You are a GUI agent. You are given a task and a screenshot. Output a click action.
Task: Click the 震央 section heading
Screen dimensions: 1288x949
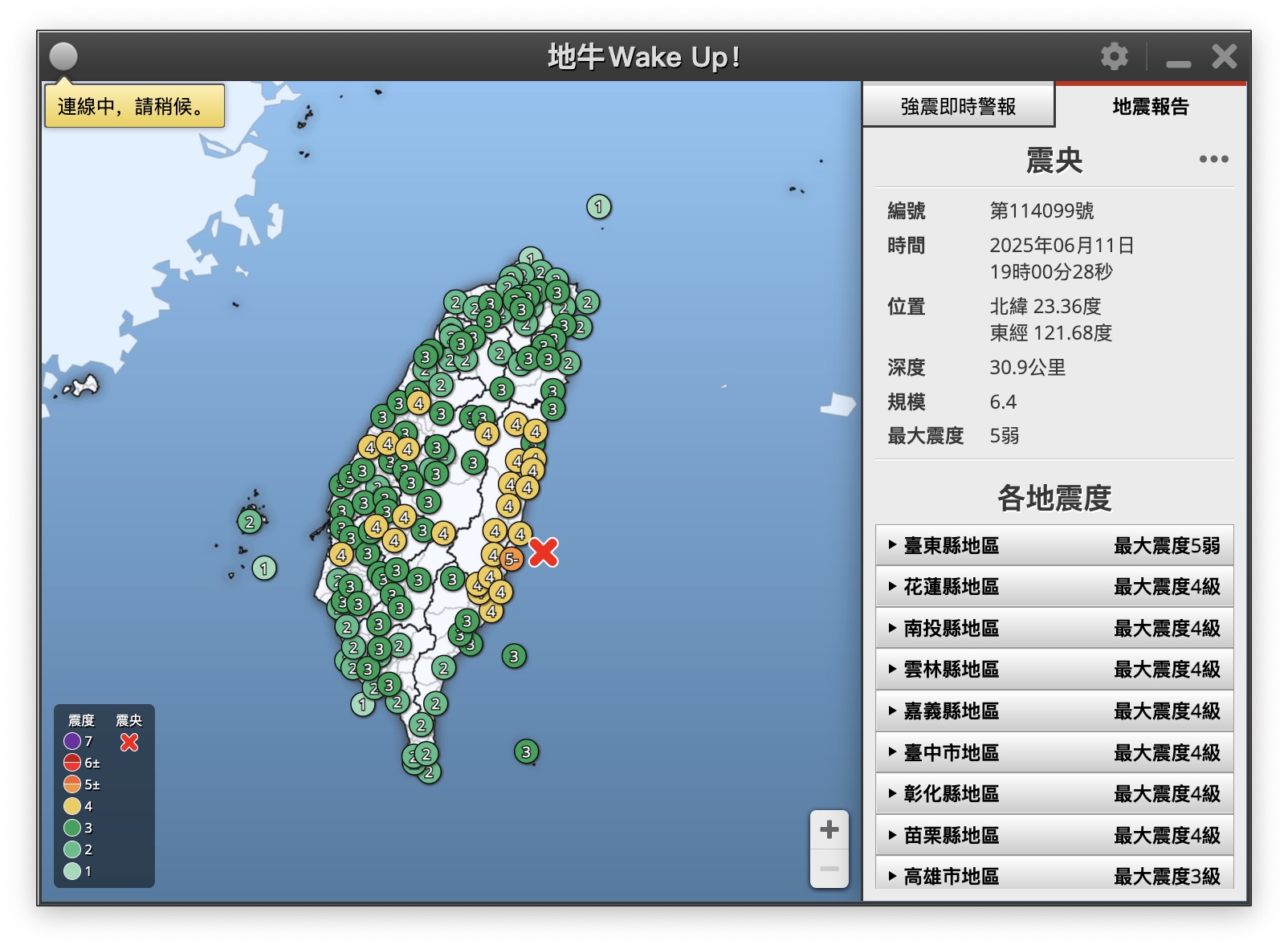click(1054, 161)
